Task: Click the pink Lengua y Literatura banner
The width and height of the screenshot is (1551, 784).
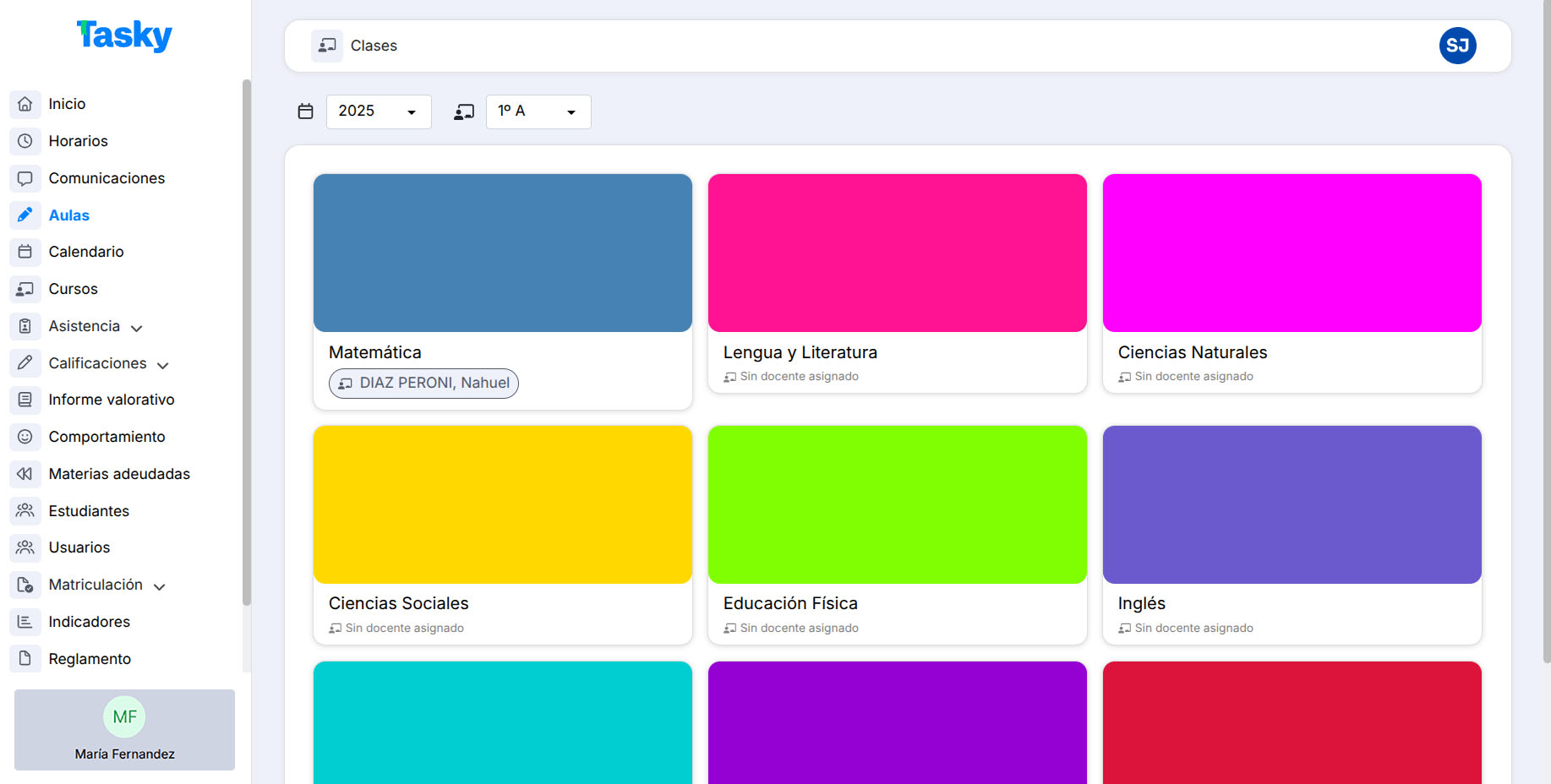Action: [898, 253]
